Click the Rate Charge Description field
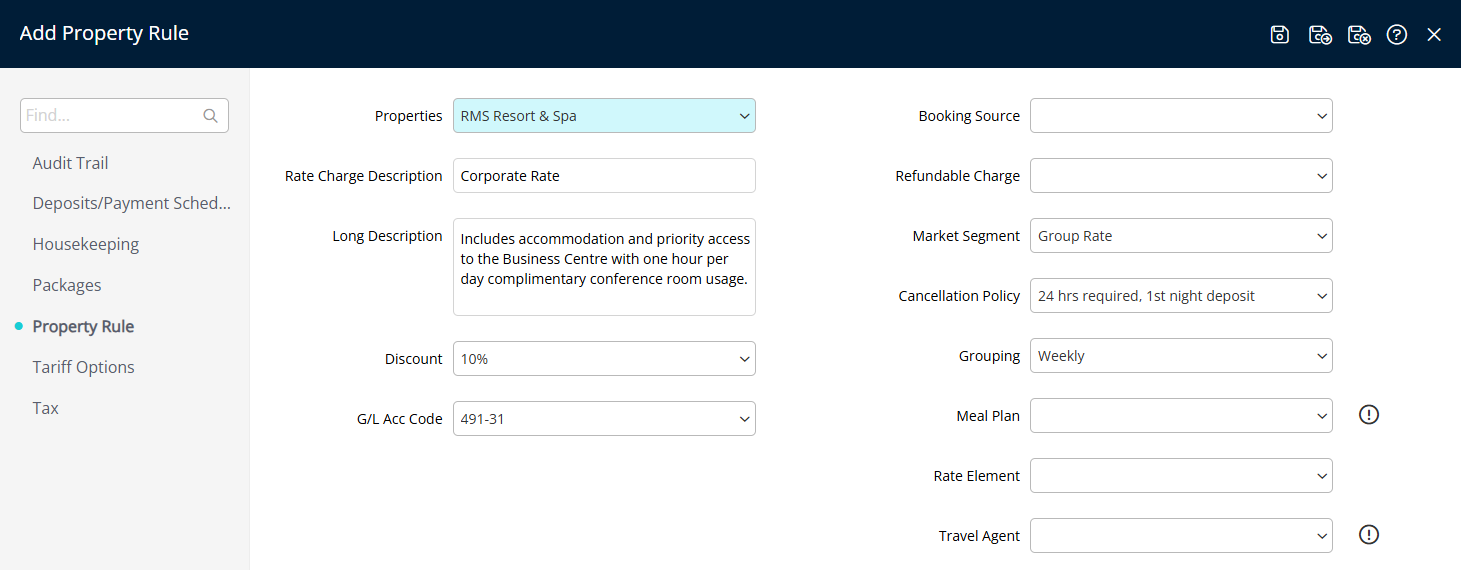The image size is (1461, 570). pos(604,175)
